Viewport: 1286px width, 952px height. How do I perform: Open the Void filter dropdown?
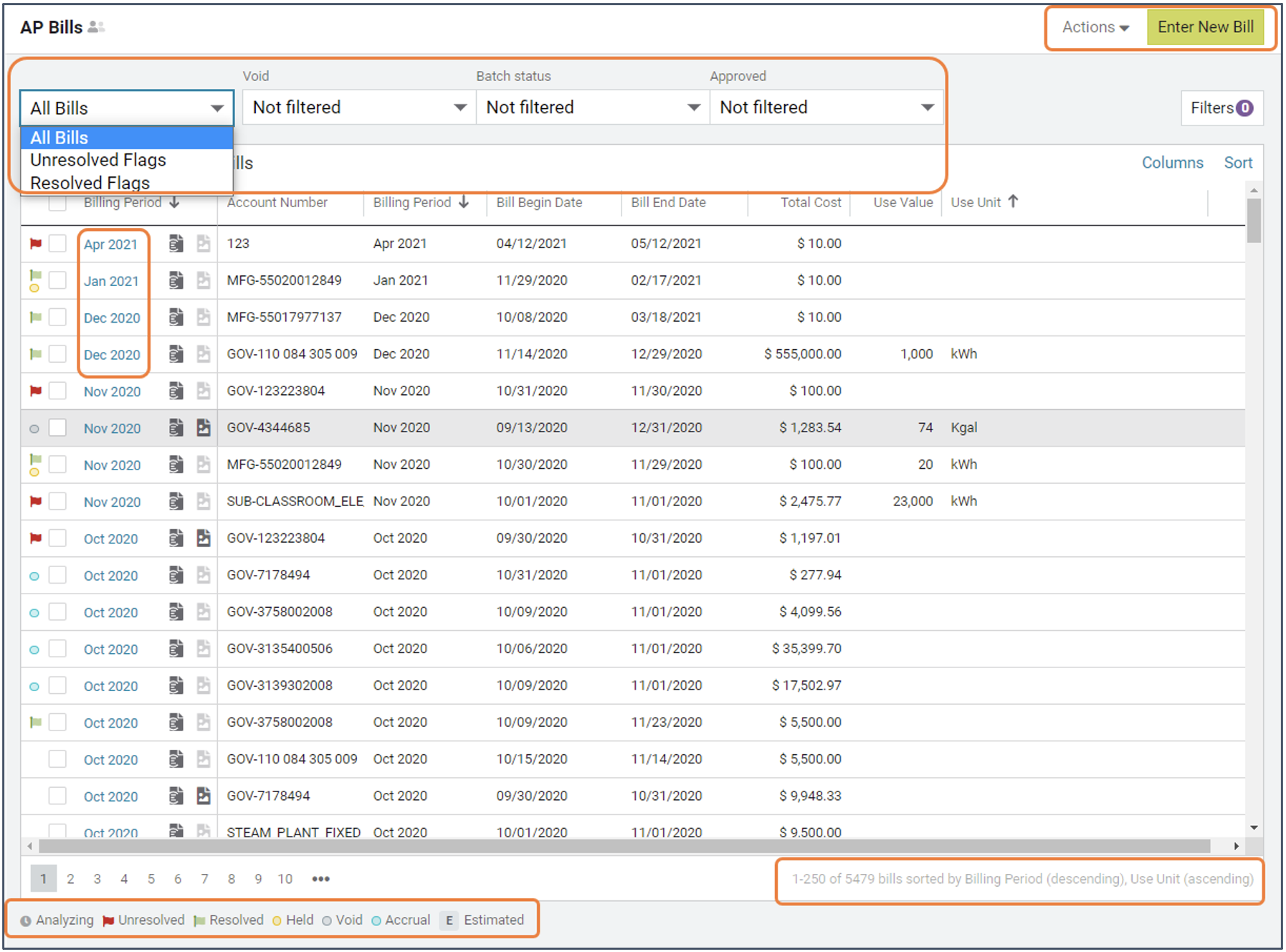[x=358, y=108]
